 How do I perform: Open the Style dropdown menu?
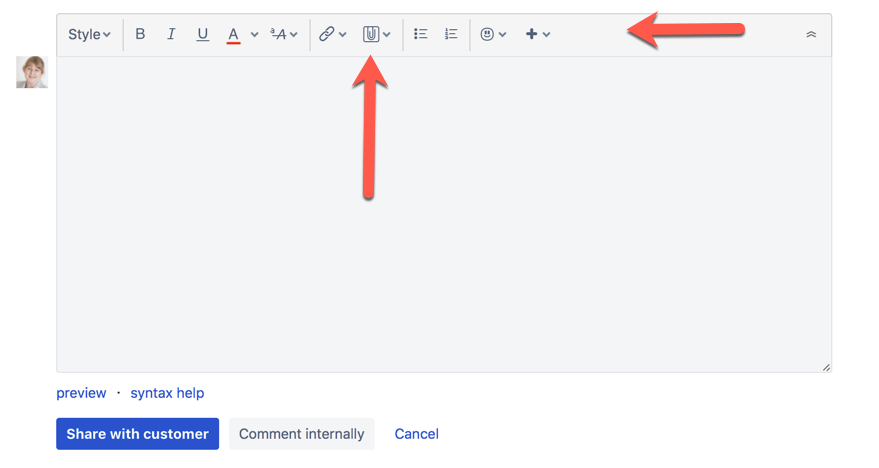click(x=89, y=34)
